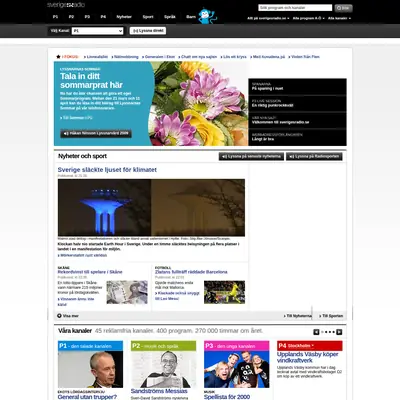400x400 pixels.
Task: Go to next channels carousel page
Action: tap(339, 332)
